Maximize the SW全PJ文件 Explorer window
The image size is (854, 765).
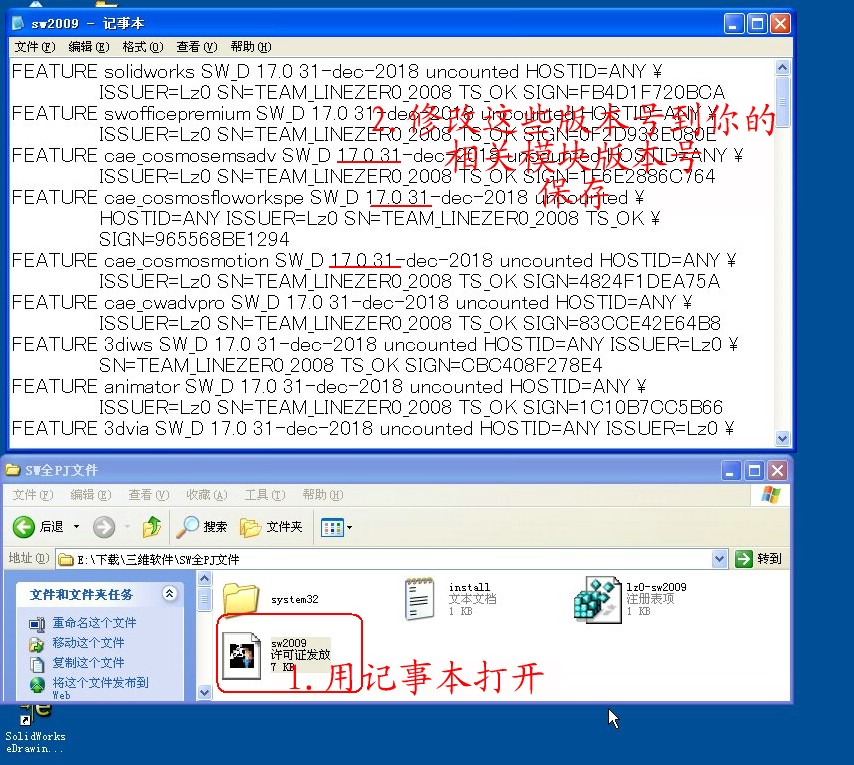click(754, 470)
